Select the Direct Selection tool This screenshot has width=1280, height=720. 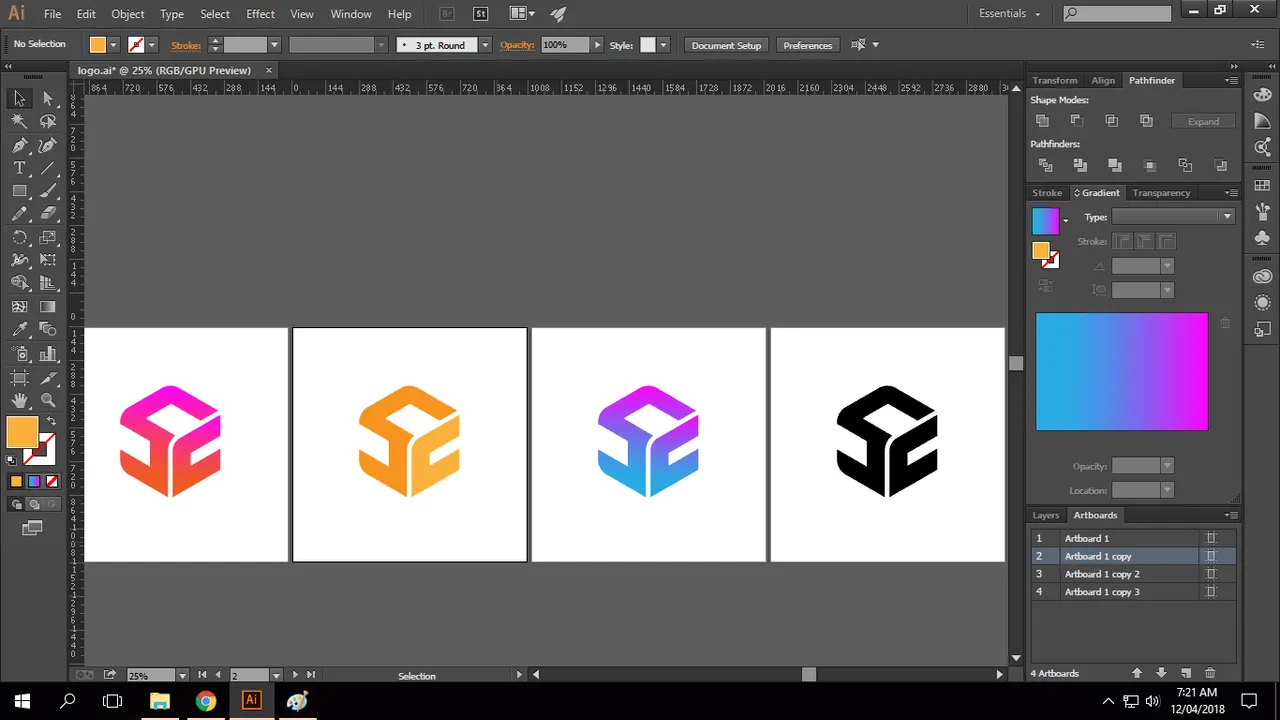(48, 98)
